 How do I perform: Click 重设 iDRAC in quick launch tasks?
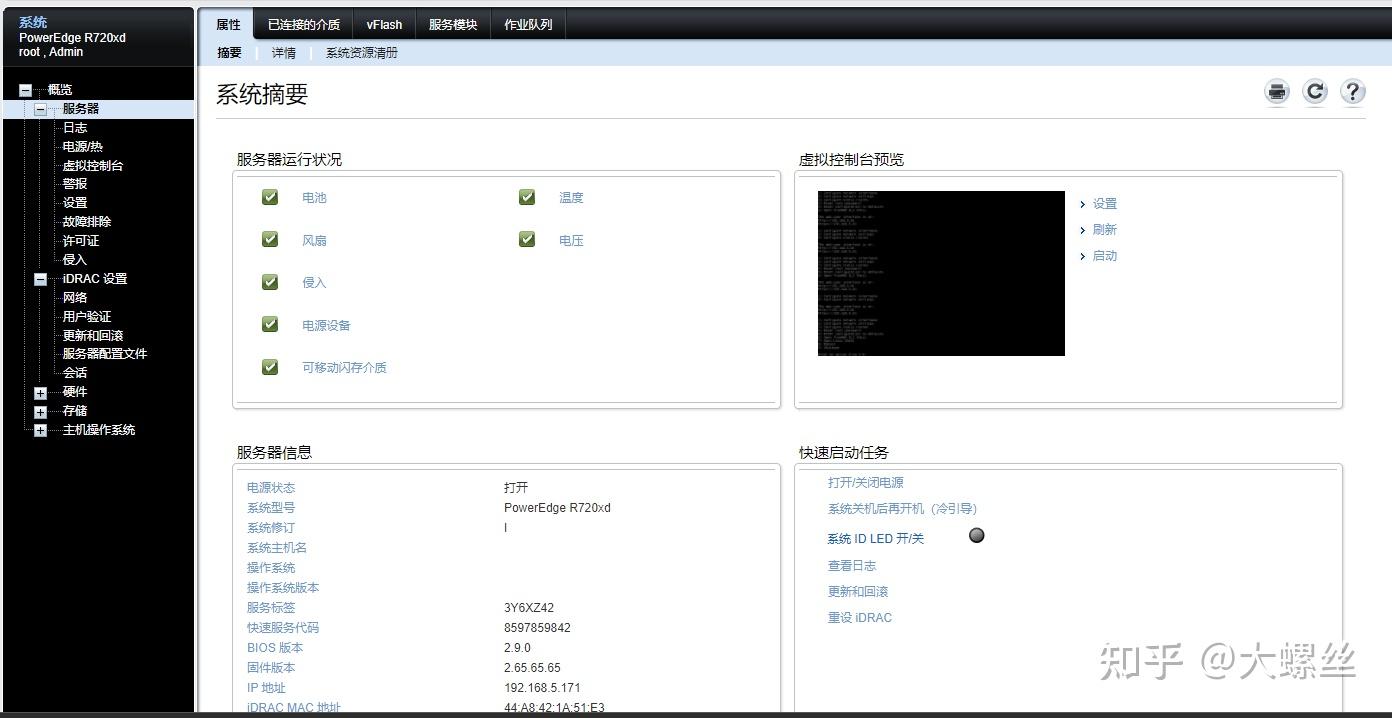pyautogui.click(x=860, y=617)
